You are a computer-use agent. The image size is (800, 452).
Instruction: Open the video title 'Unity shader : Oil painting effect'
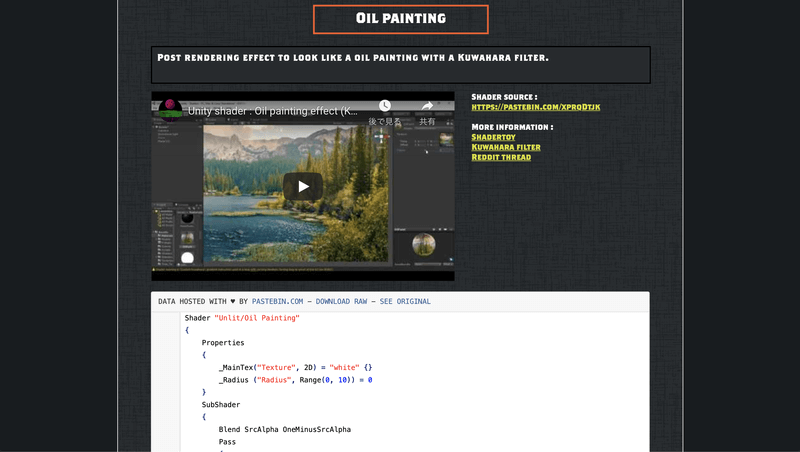click(272, 111)
